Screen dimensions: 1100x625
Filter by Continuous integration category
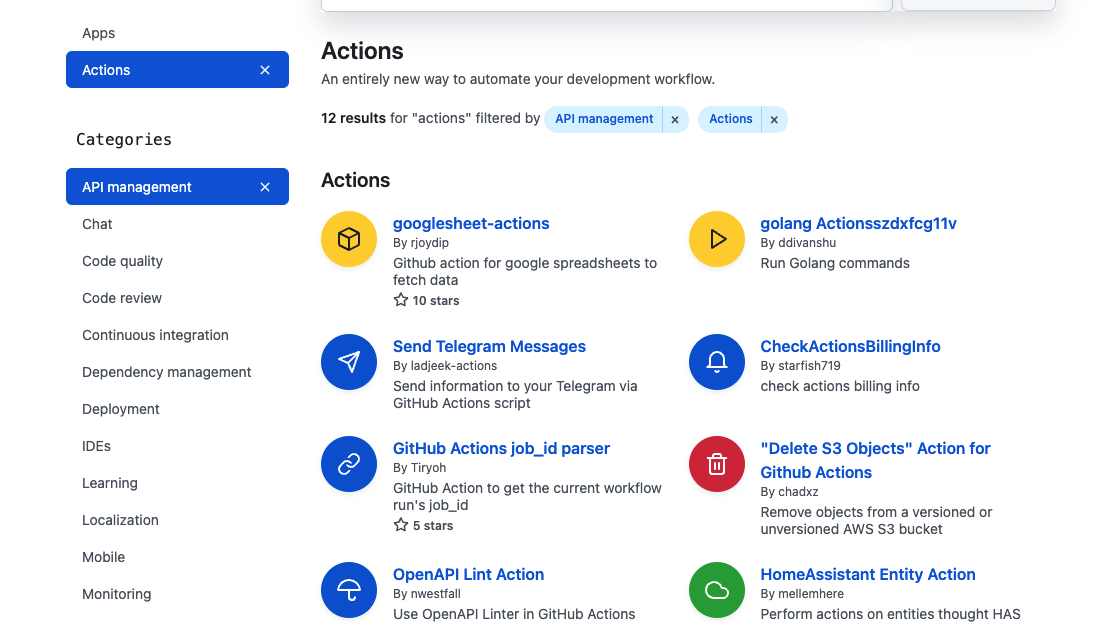click(155, 335)
